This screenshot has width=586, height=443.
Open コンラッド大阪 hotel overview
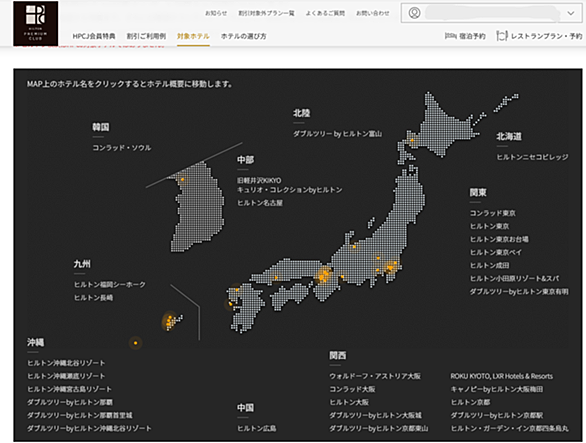point(352,389)
